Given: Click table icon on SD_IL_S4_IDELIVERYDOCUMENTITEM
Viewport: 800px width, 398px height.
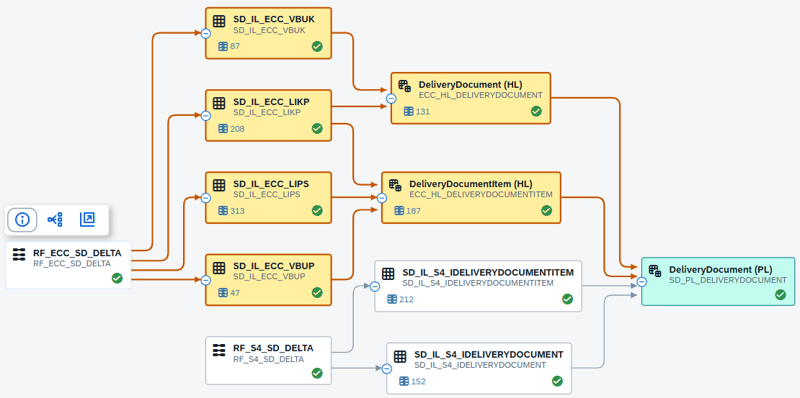Looking at the screenshot, I should tap(388, 273).
